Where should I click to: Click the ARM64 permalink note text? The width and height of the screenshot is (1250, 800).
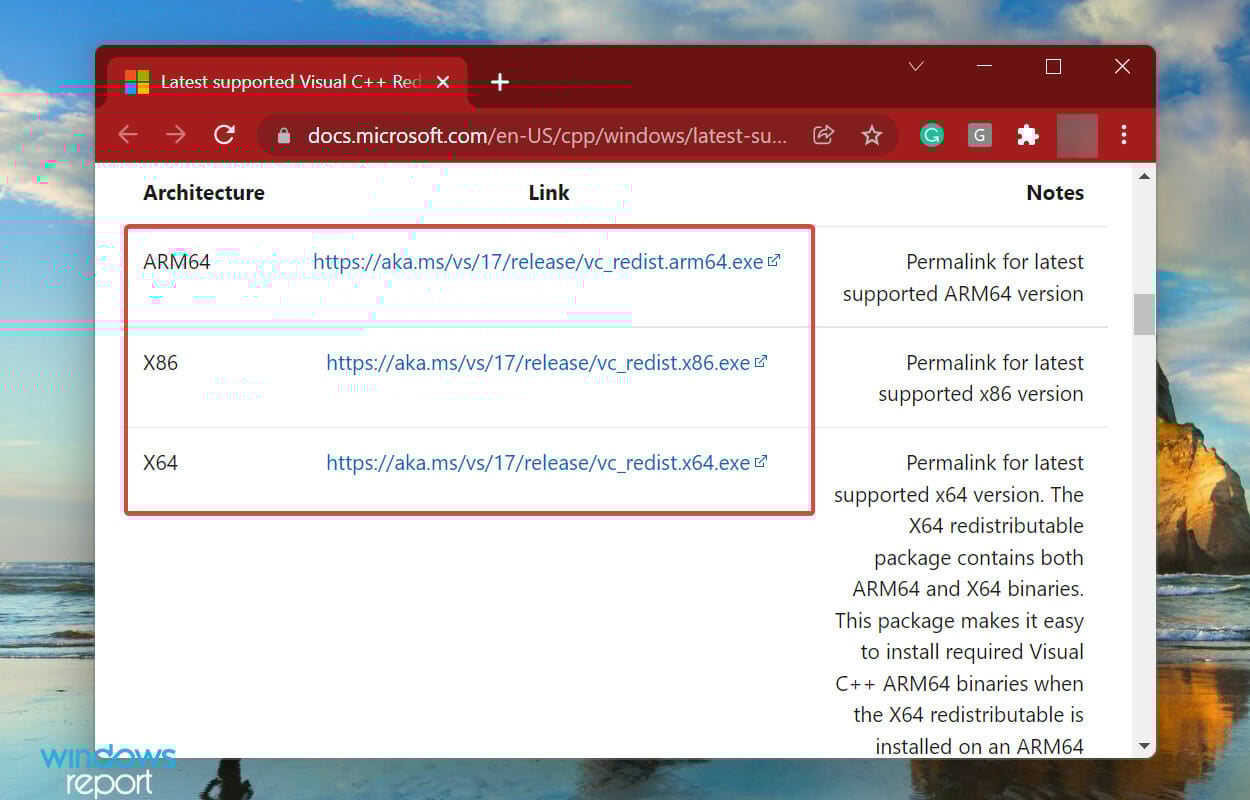click(x=963, y=278)
